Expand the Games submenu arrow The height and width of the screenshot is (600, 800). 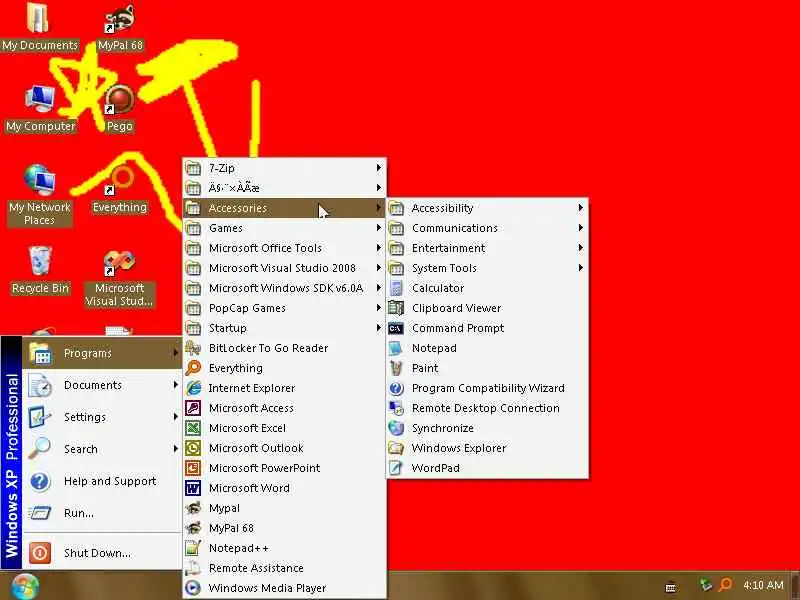379,228
